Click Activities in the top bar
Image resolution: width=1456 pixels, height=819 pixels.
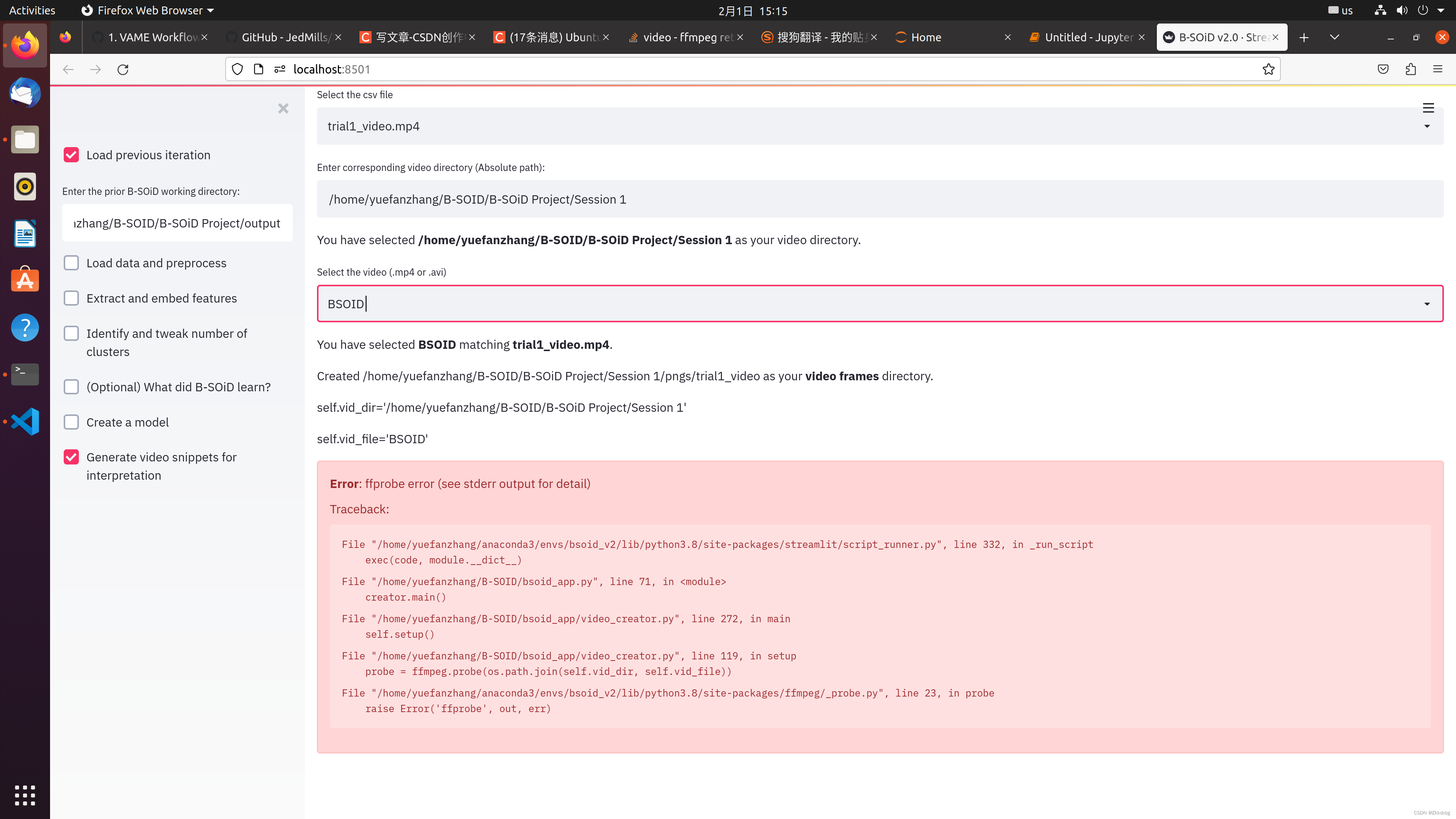31,9
